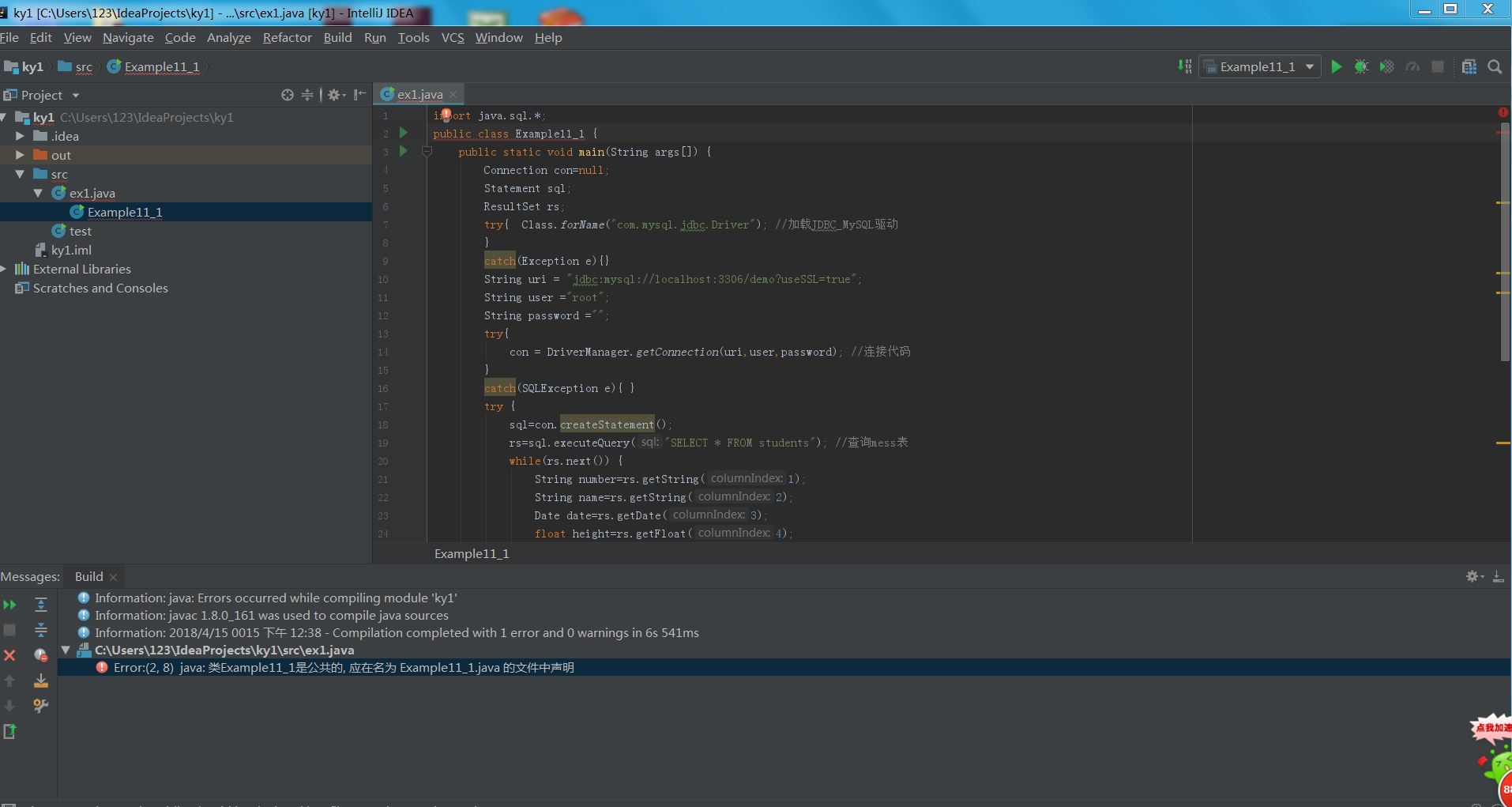Open the Example11_1 run configuration dropdown
This screenshot has width=1512, height=807.
[x=1260, y=67]
